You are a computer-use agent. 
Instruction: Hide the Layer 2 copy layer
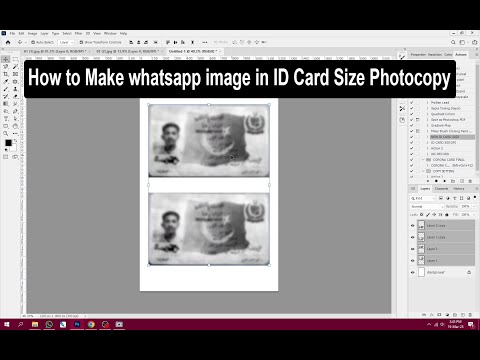413,226
